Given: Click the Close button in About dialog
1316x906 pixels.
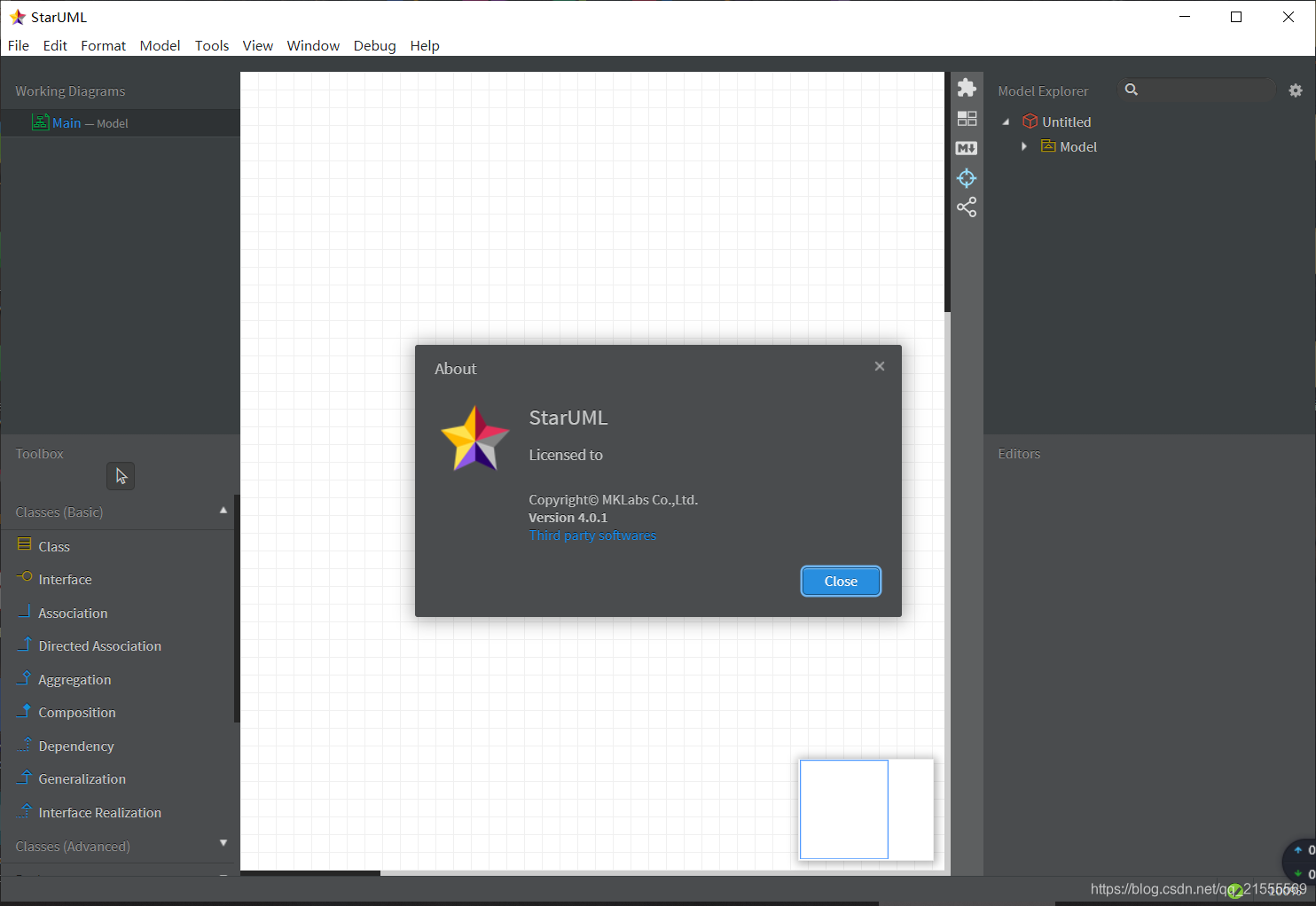Looking at the screenshot, I should [841, 582].
